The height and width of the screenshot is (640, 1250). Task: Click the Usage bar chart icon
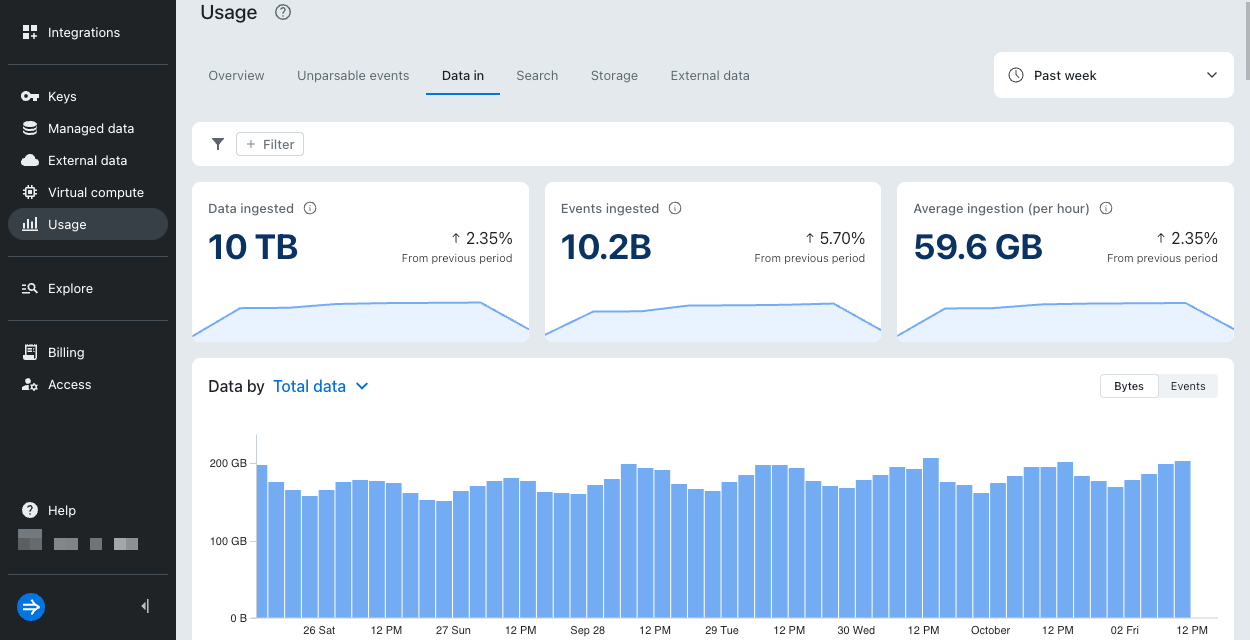pyautogui.click(x=30, y=224)
